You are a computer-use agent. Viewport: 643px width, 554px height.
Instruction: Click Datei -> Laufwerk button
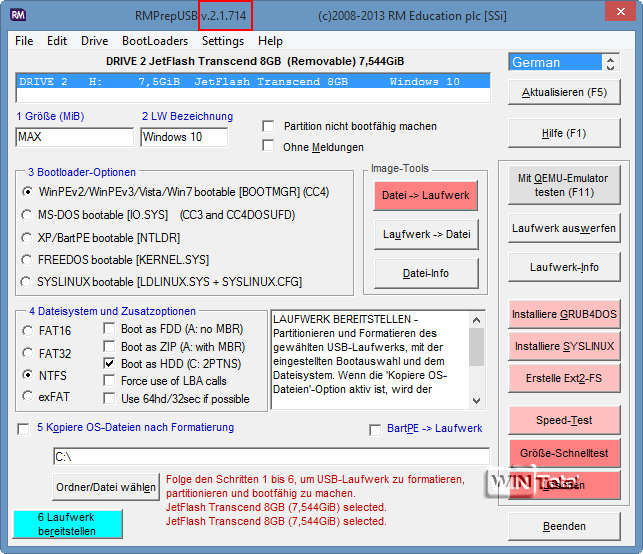click(x=426, y=195)
